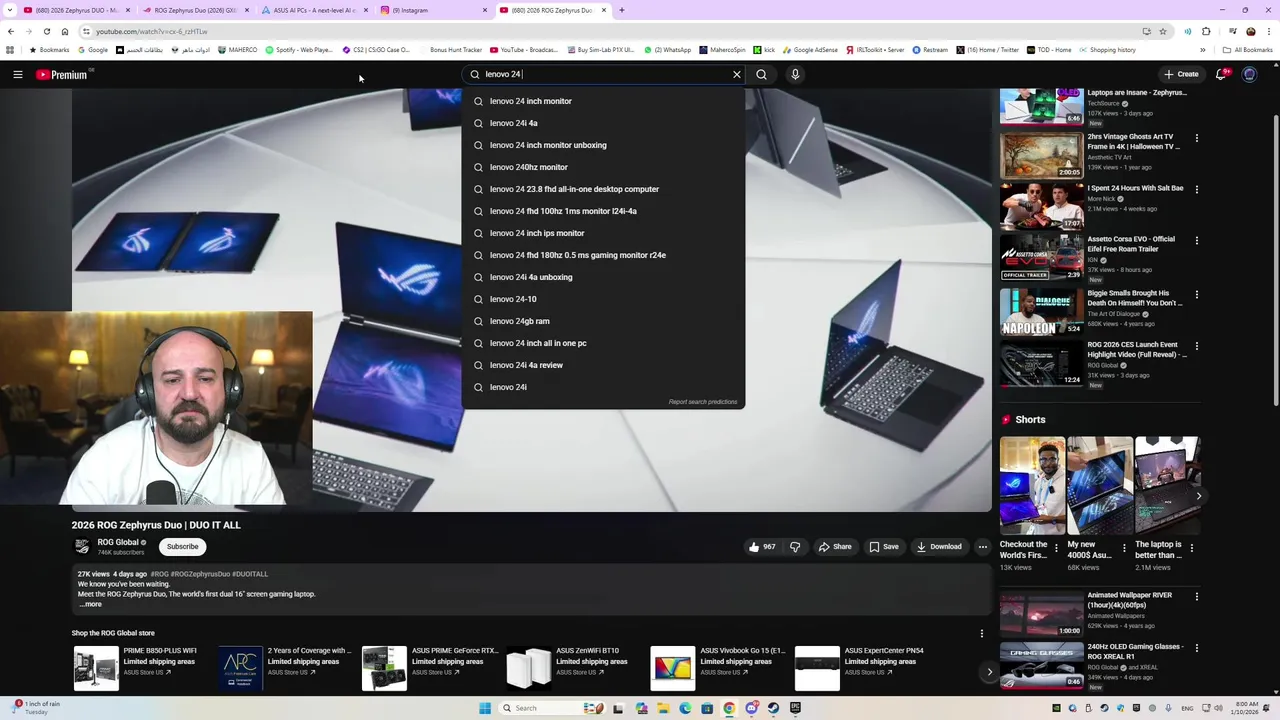Image resolution: width=1280 pixels, height=720 pixels.
Task: Open a new browser tab
Action: 621,10
